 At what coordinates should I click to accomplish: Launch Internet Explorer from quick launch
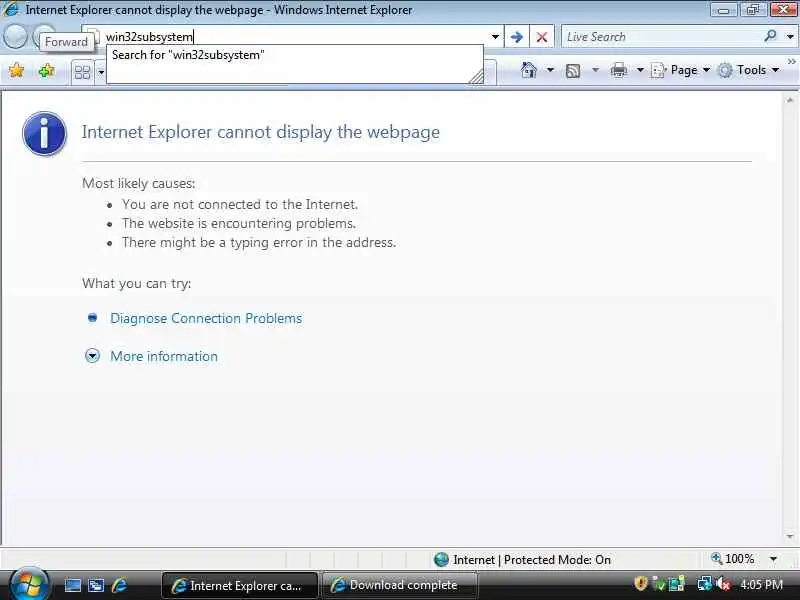coord(120,585)
